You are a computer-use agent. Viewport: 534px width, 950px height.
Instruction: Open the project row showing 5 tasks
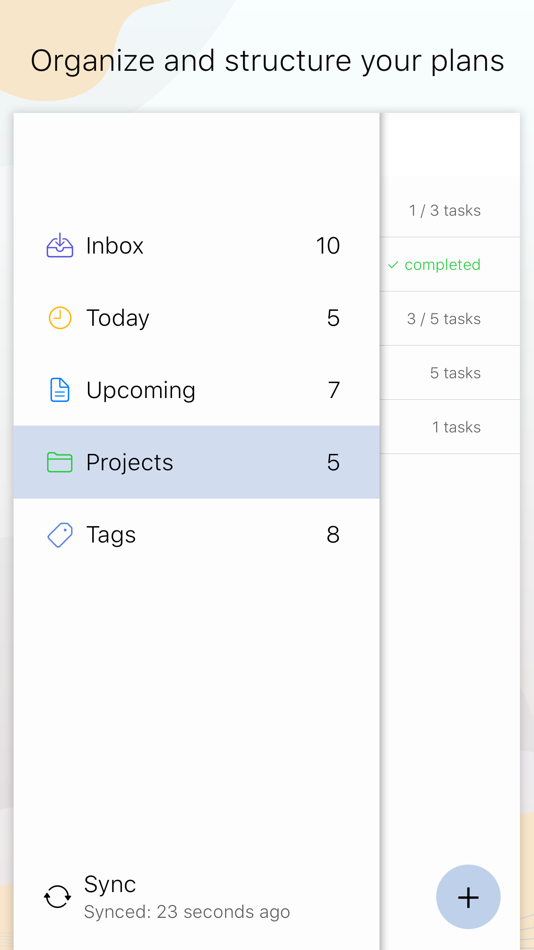450,373
